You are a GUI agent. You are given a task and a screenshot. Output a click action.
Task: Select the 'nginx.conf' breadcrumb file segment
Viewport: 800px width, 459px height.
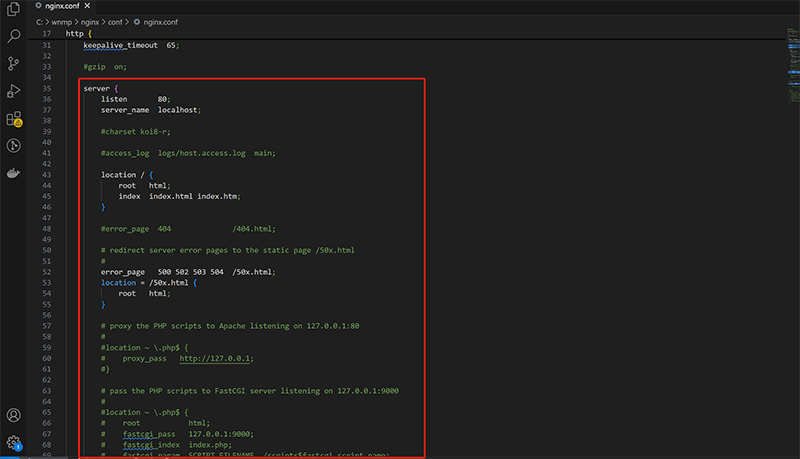[x=156, y=22]
